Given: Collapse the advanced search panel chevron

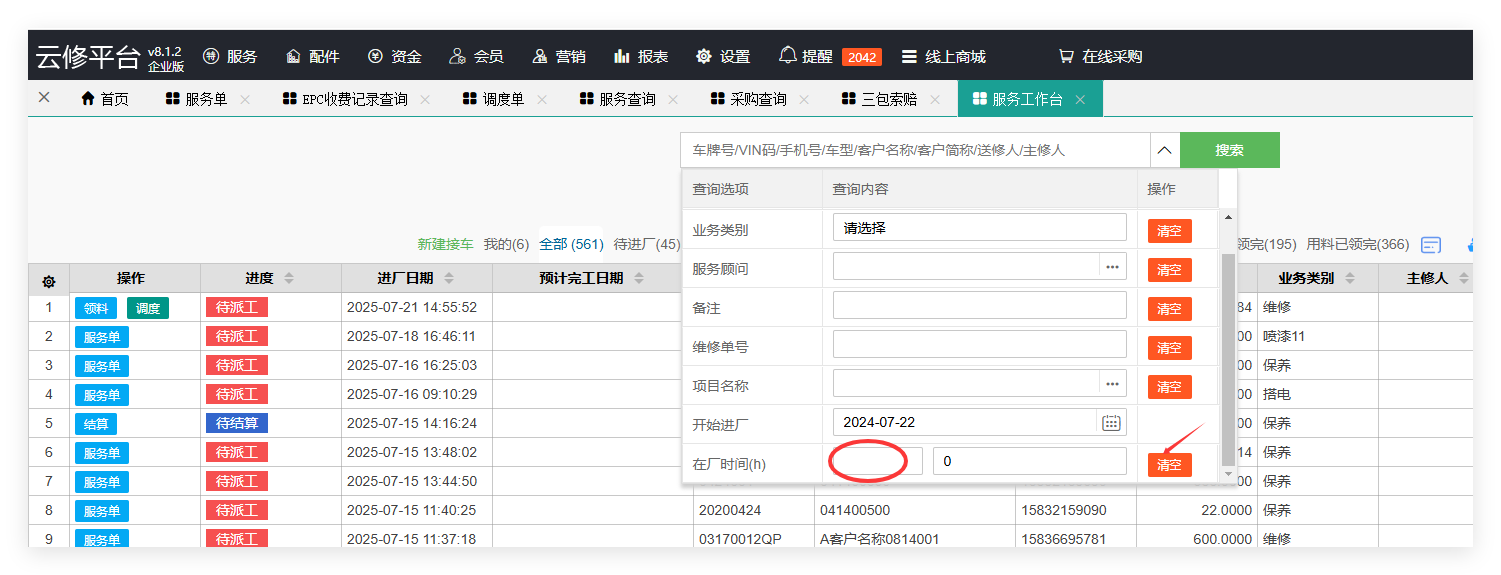Looking at the screenshot, I should point(1164,151).
